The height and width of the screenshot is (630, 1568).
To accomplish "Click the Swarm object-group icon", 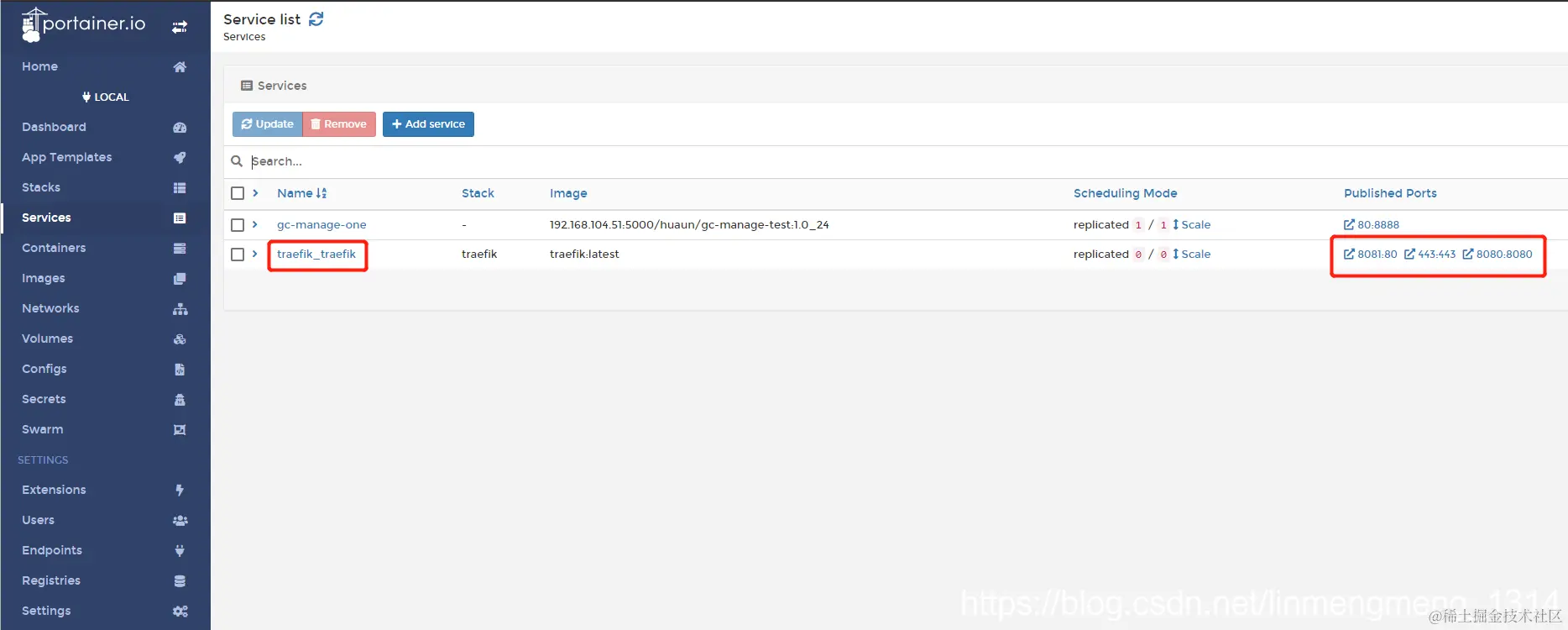I will [180, 429].
